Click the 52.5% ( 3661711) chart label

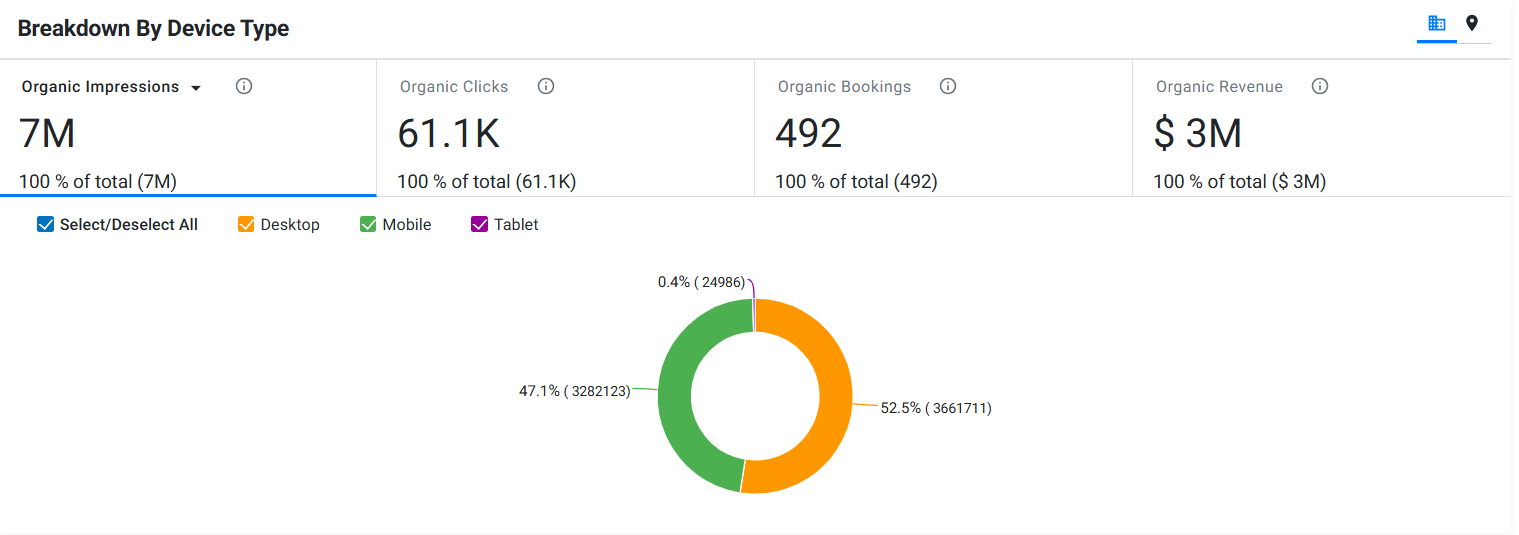pos(936,408)
